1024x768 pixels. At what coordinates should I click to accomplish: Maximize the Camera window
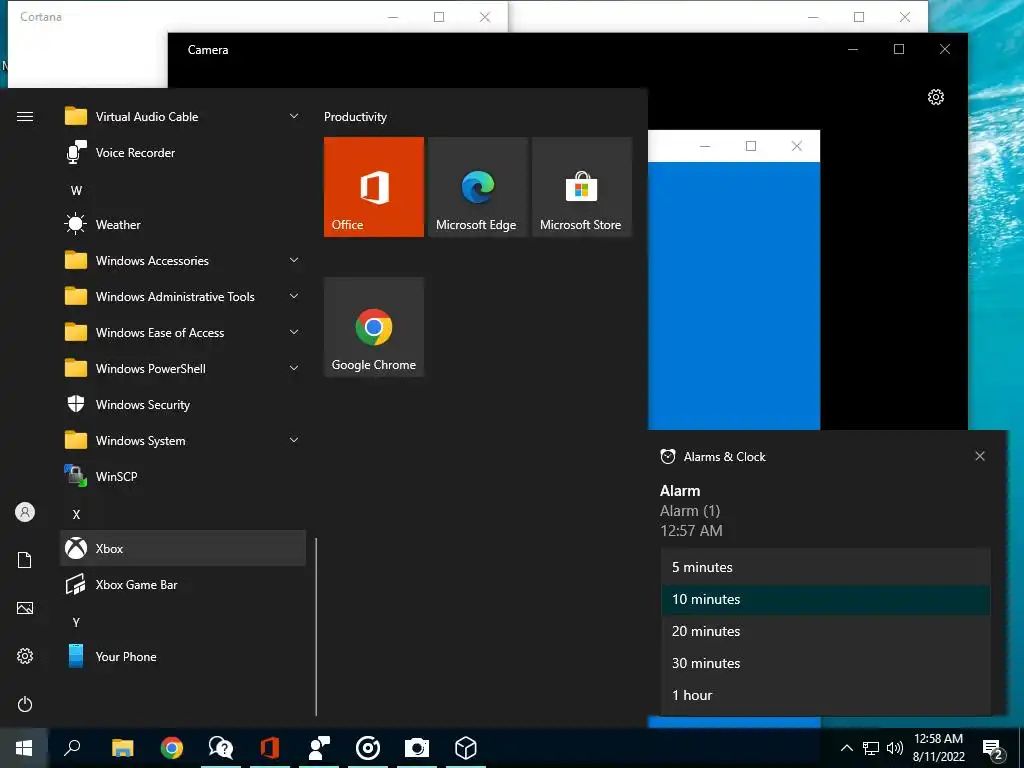click(899, 50)
